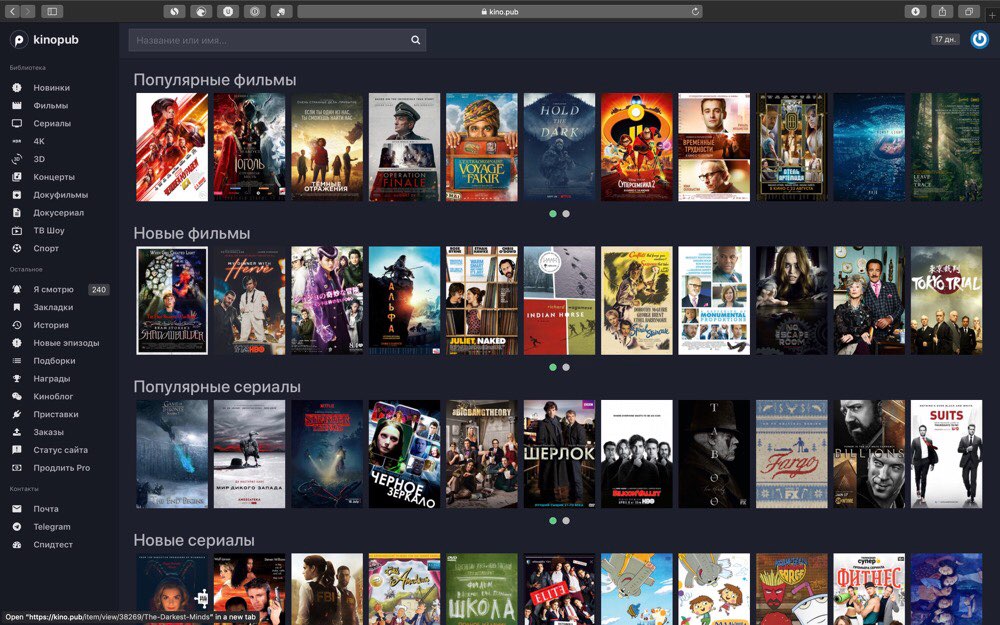Click the search magnifier icon
The height and width of the screenshot is (625, 1000).
[x=415, y=40]
